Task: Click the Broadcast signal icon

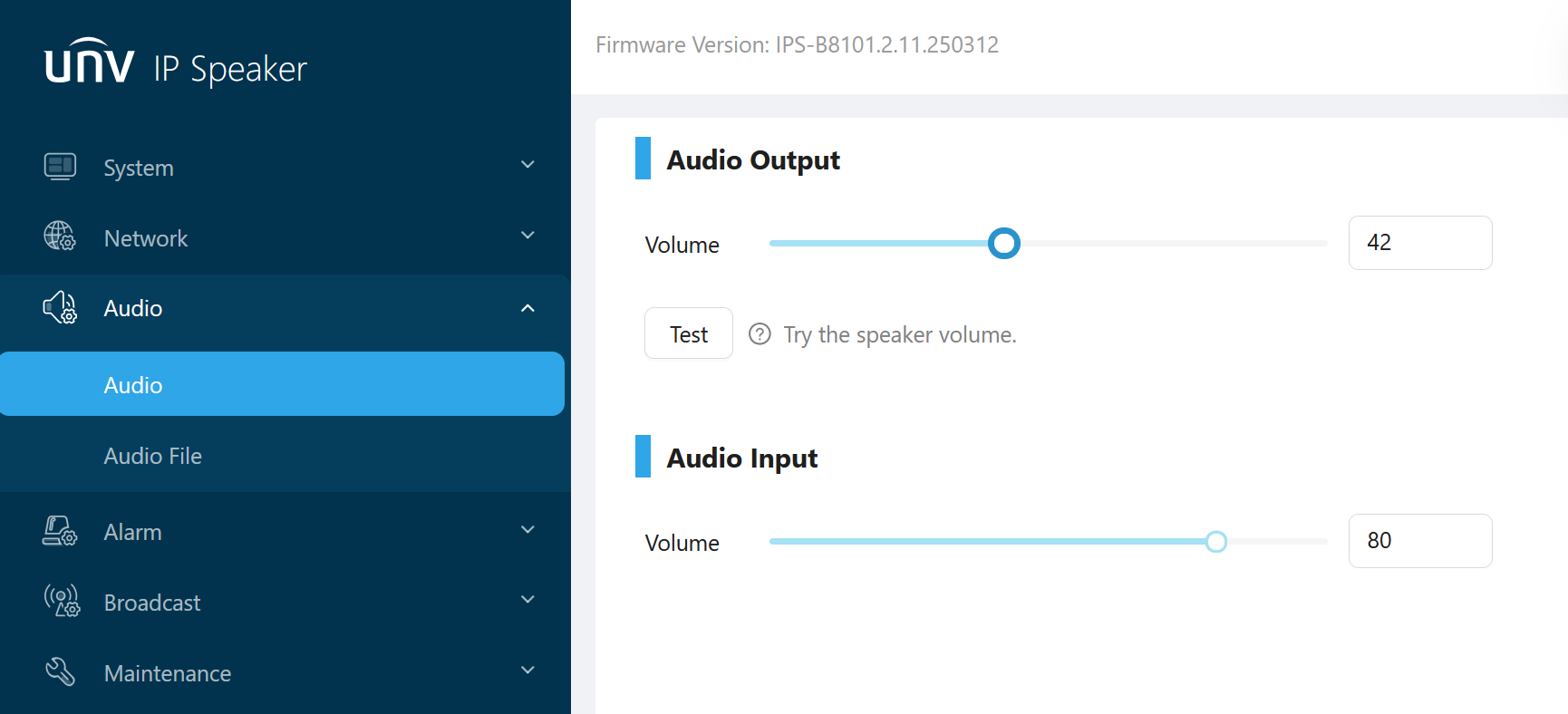Action: coord(62,601)
